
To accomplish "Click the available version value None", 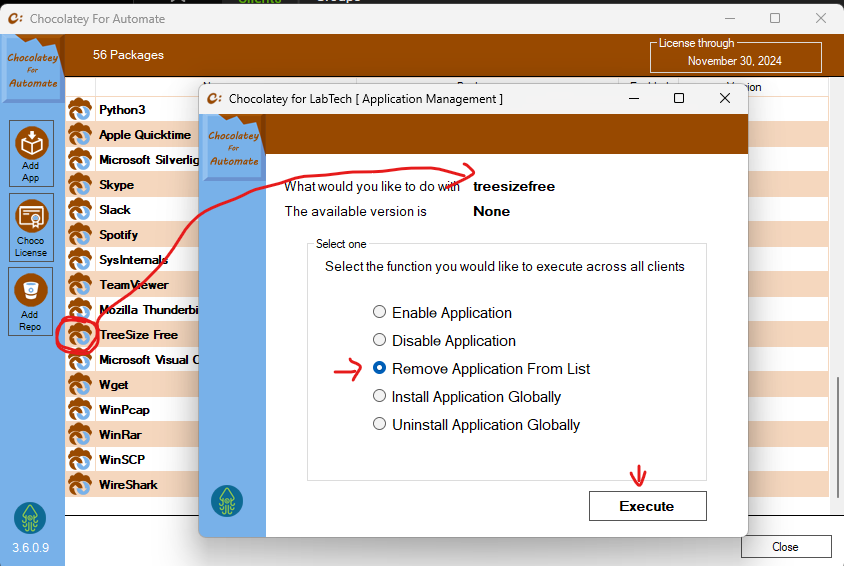I will click(x=491, y=211).
